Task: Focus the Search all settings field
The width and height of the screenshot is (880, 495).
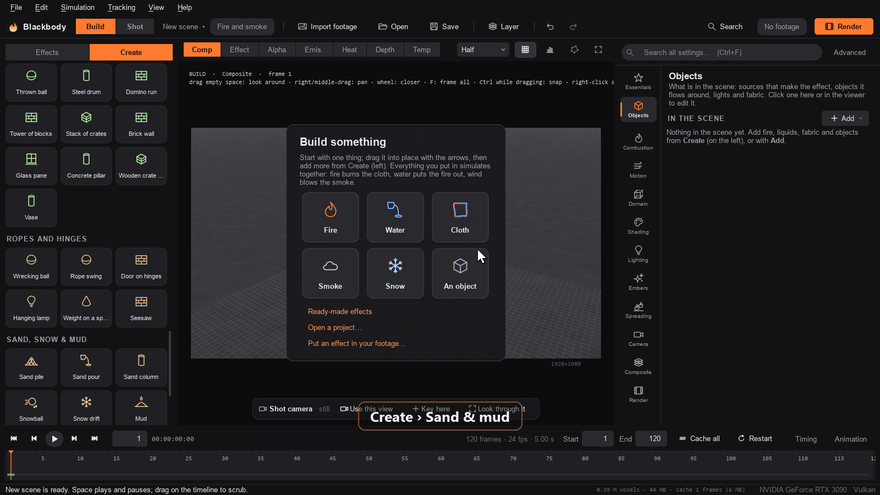Action: point(722,52)
